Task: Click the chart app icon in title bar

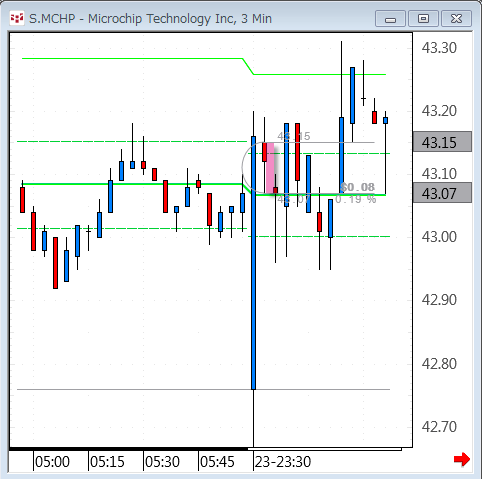Action: (x=17, y=18)
